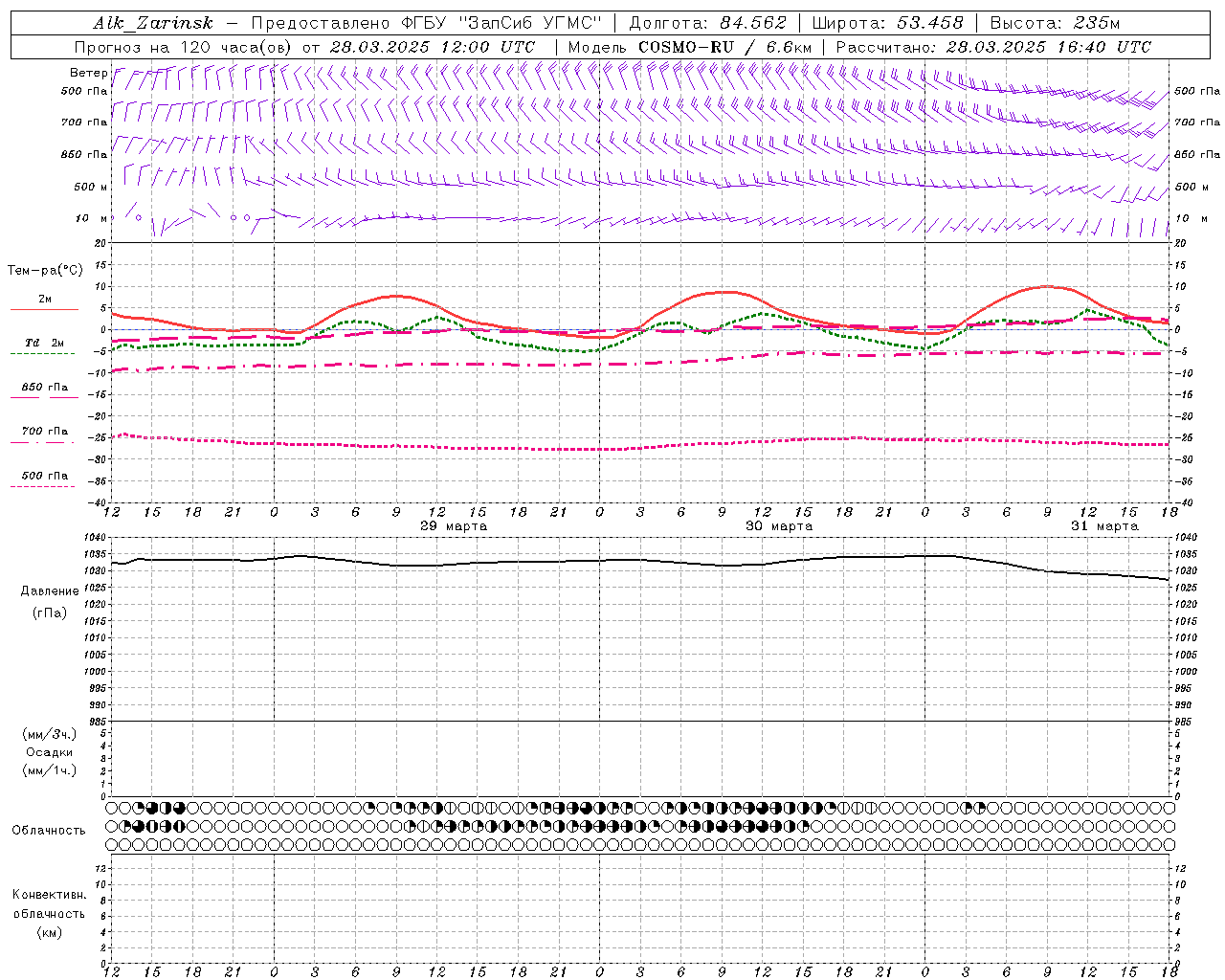The width and height of the screenshot is (1225, 980).
Task: Click the forecast start 28.03.2025 12:00 UTC
Action: click(x=433, y=47)
